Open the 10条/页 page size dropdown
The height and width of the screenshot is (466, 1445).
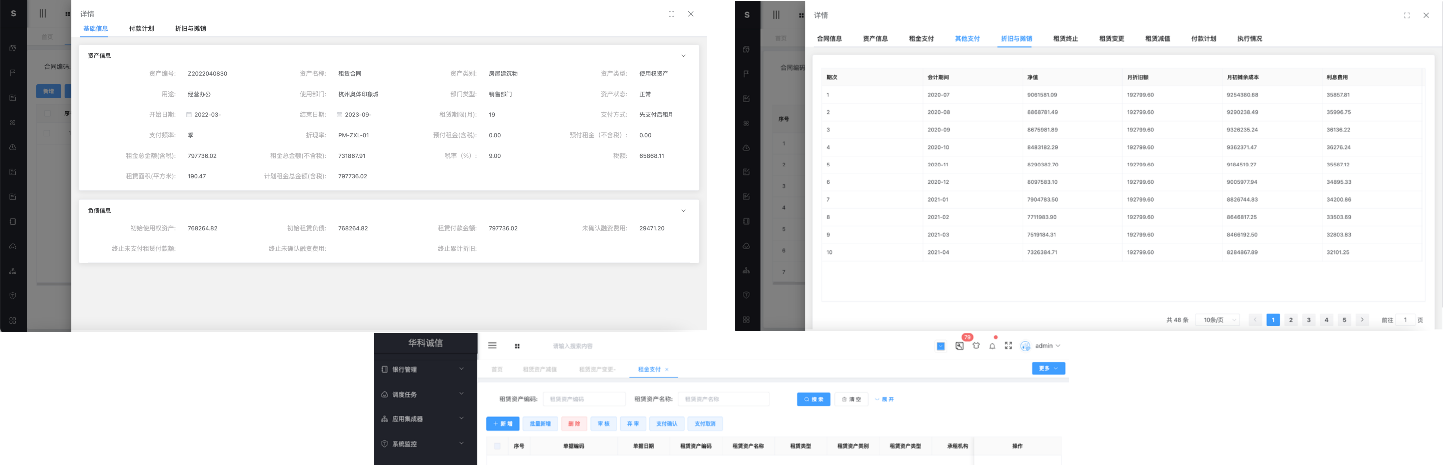click(1213, 320)
